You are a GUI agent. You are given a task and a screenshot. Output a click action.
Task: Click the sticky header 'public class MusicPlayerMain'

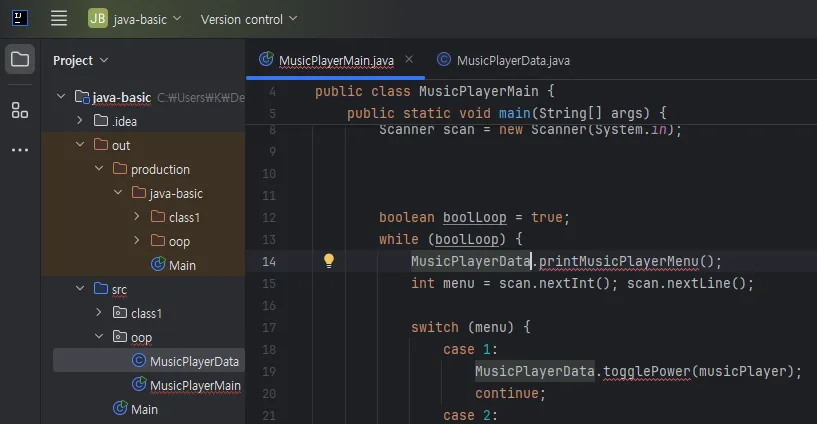coord(426,91)
